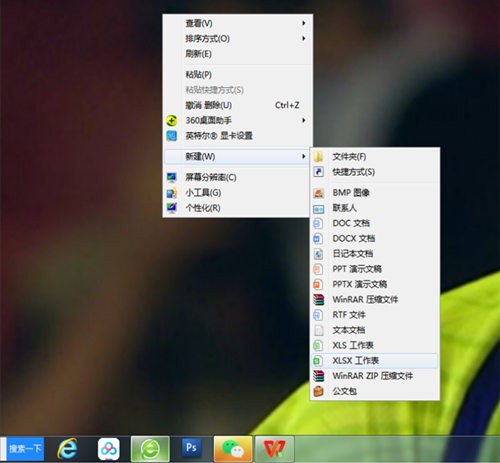Screen dimensions: 500x463
Task: Click the 搜索一下 search button on taskbar
Action: click(x=25, y=449)
